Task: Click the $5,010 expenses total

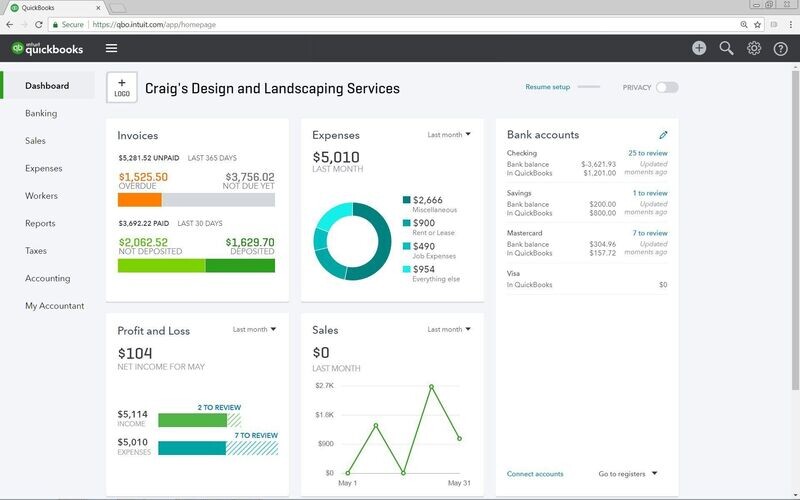Action: click(x=336, y=157)
